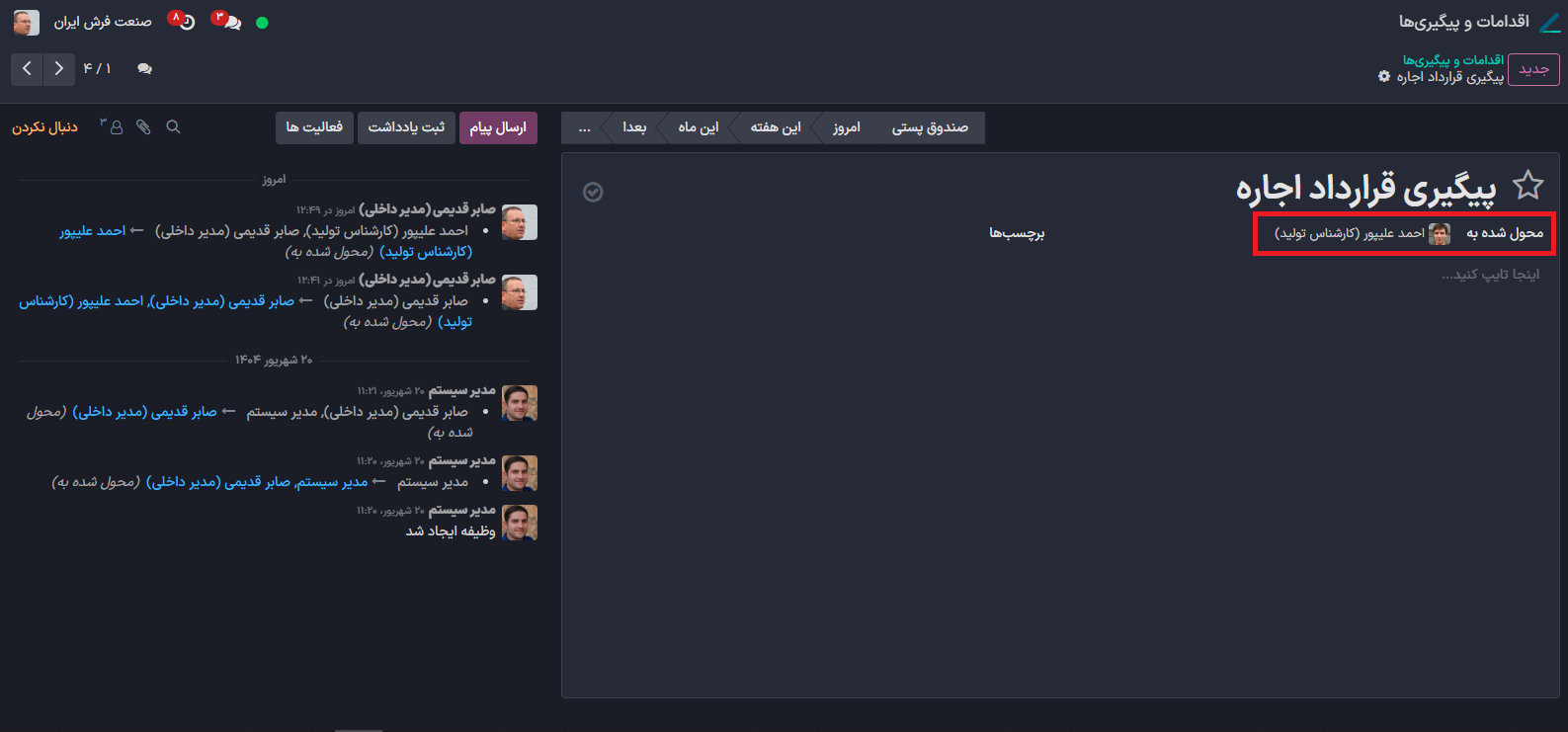Open the gear actions menu near the breadcrumb
1568x732 pixels.
[x=1384, y=77]
